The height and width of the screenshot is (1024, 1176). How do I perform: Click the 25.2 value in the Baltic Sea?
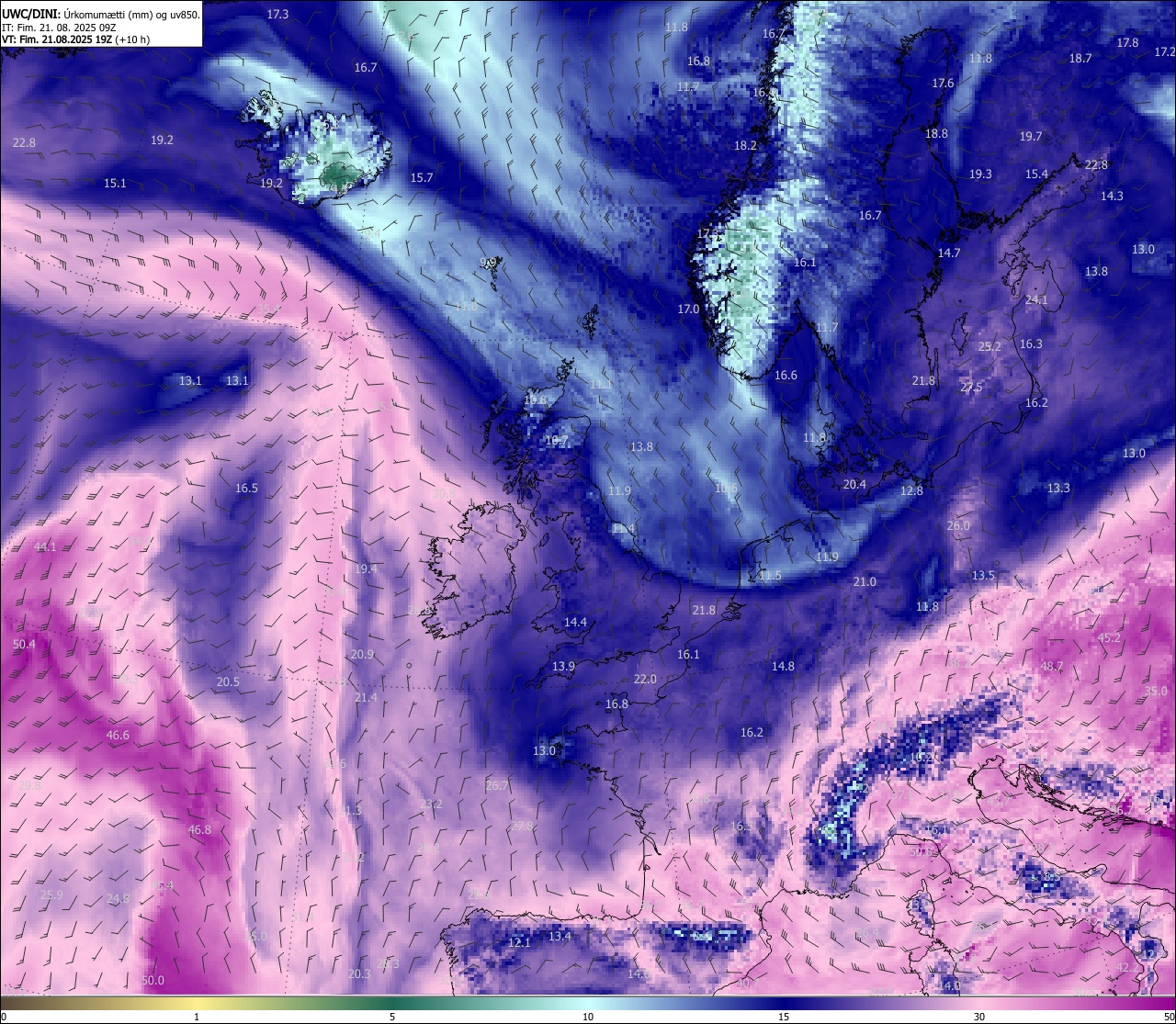coord(989,347)
